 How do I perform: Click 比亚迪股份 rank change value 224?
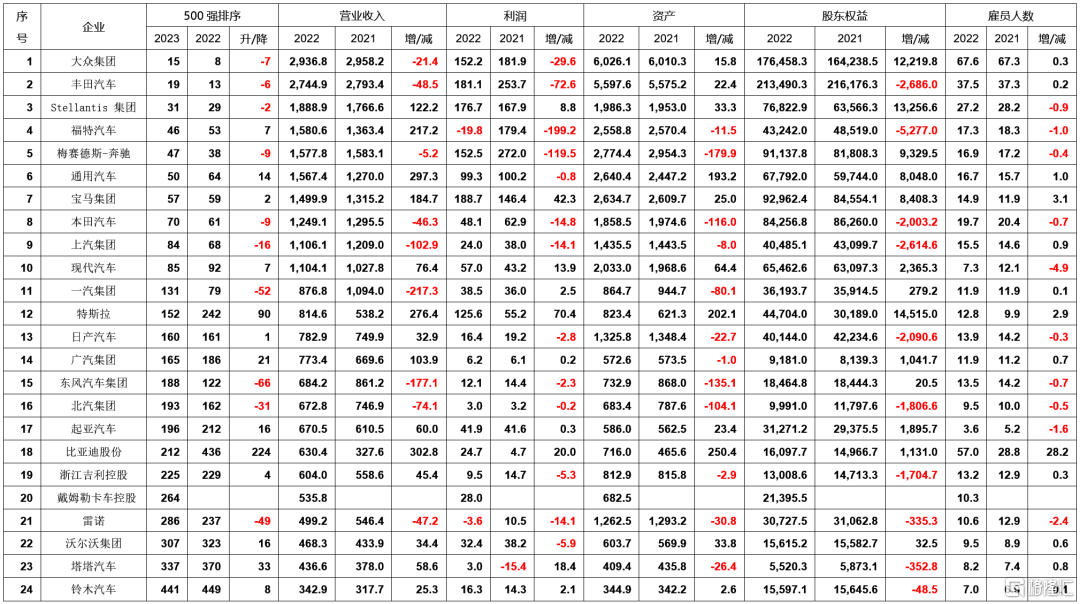click(x=261, y=452)
